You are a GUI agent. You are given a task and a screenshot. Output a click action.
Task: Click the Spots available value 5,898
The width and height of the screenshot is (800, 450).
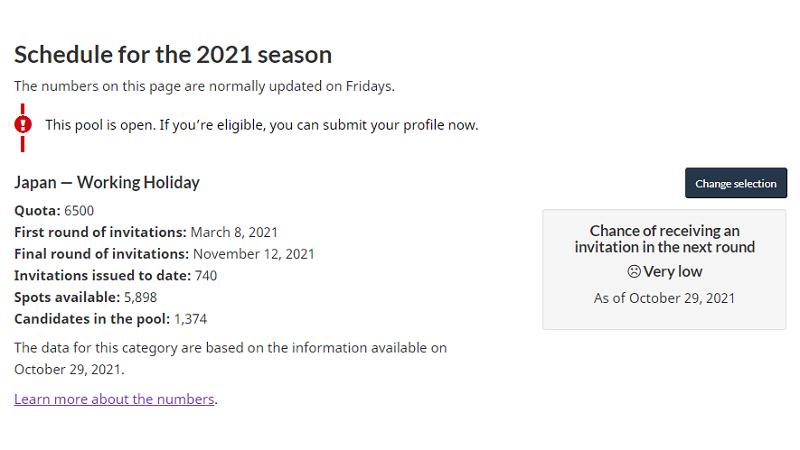[140, 297]
